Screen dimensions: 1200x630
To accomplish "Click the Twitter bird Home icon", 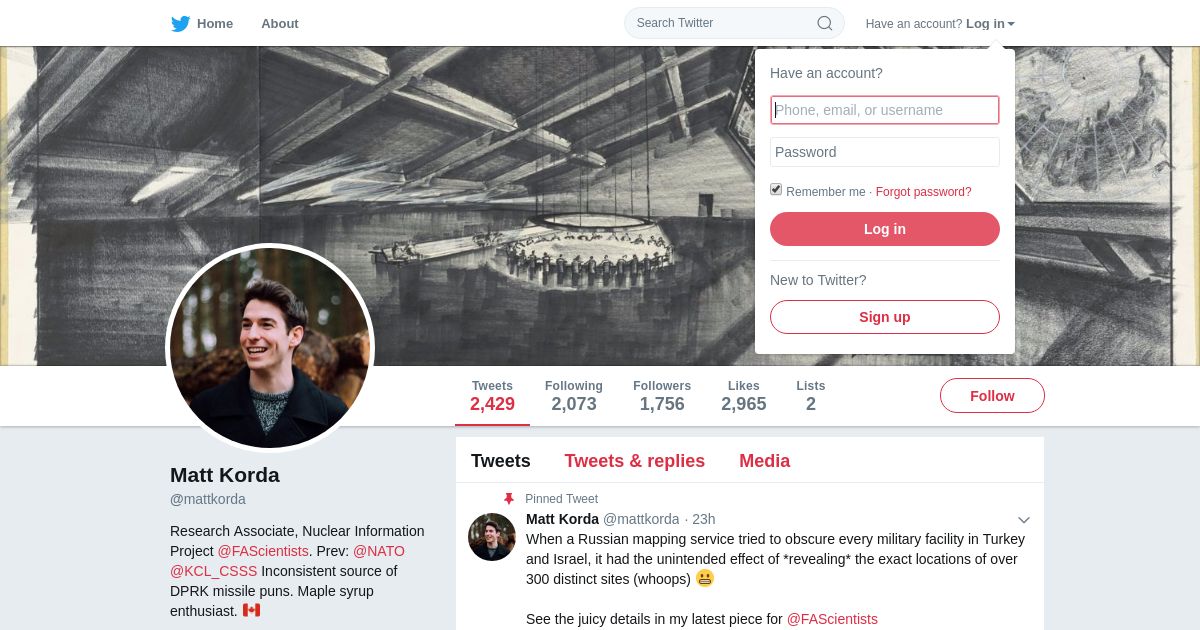I will [180, 23].
